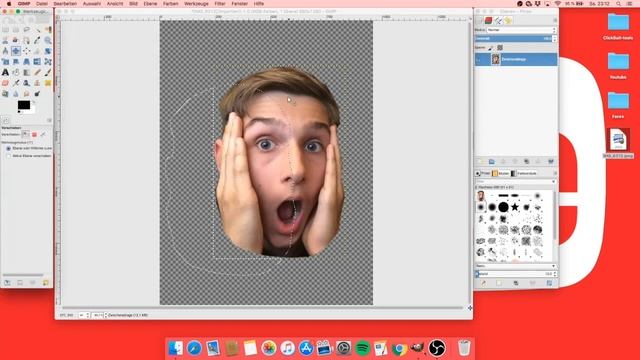The height and width of the screenshot is (360, 640).
Task: Open the Auswahl menu
Action: (x=92, y=4)
